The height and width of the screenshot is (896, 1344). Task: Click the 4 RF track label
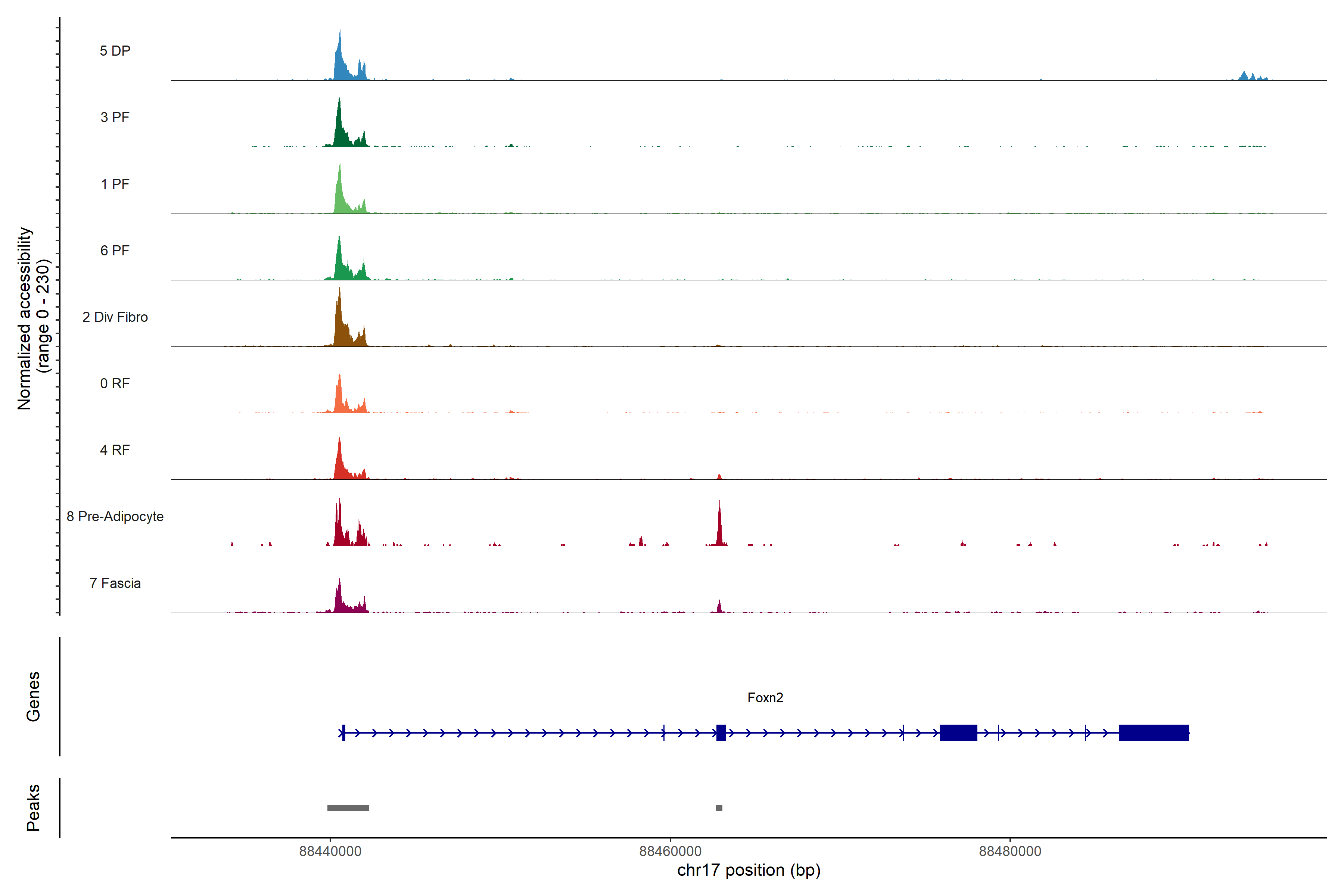(115, 450)
